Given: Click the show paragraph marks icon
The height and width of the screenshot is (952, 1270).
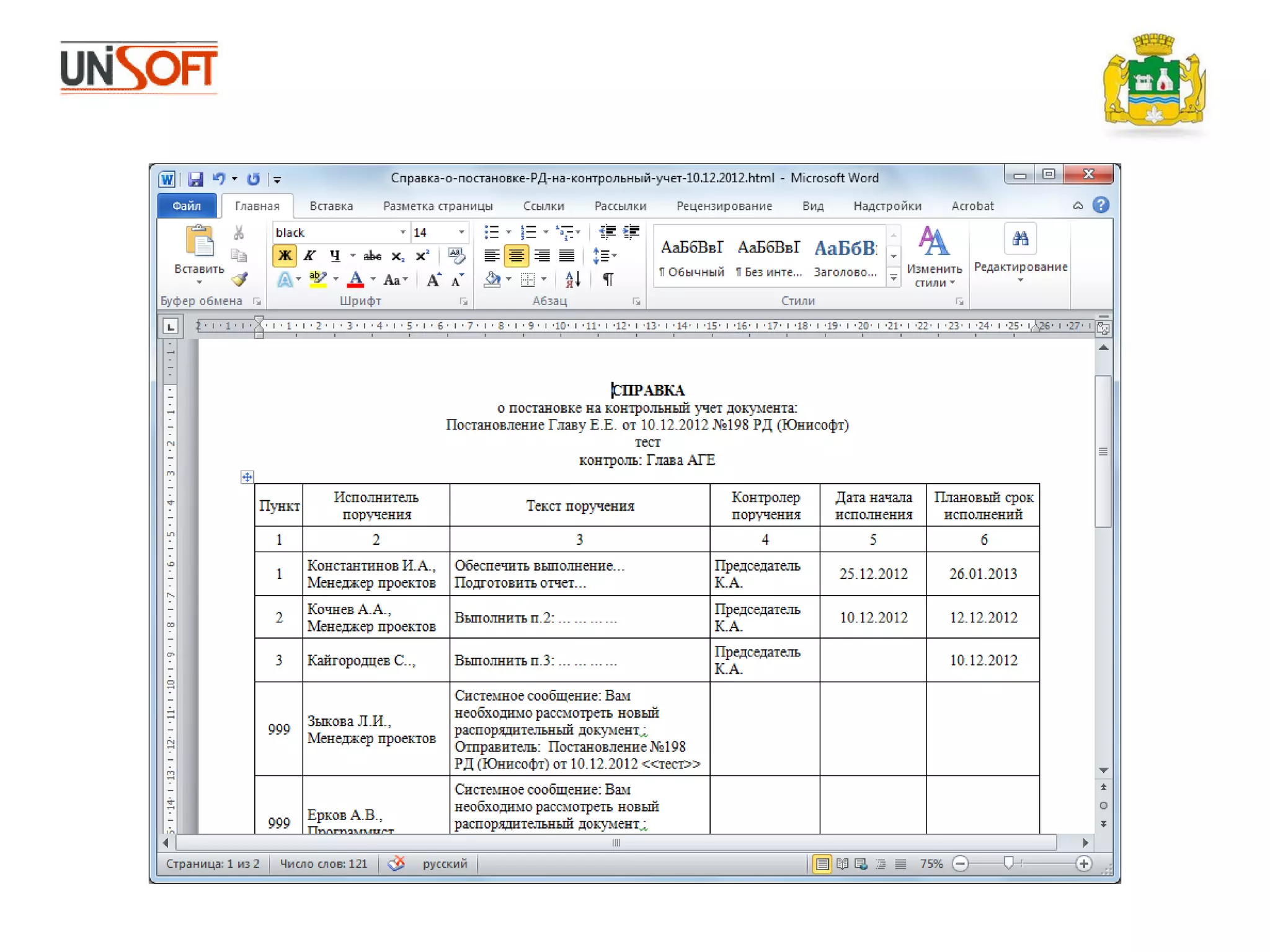Looking at the screenshot, I should (608, 280).
